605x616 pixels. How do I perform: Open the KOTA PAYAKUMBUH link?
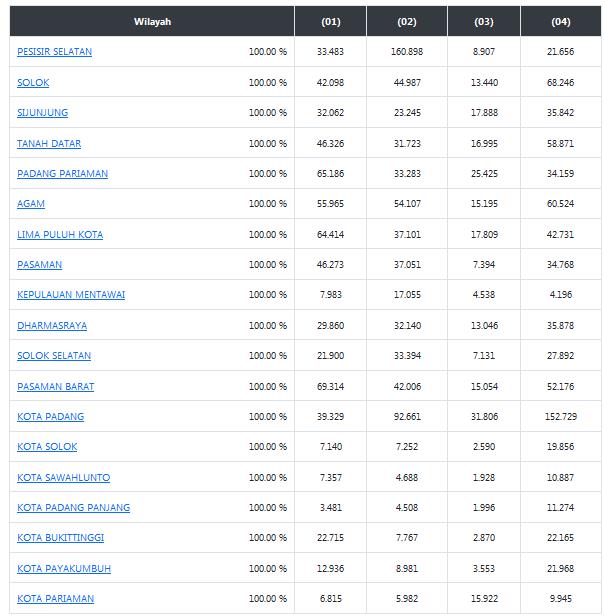[64, 568]
